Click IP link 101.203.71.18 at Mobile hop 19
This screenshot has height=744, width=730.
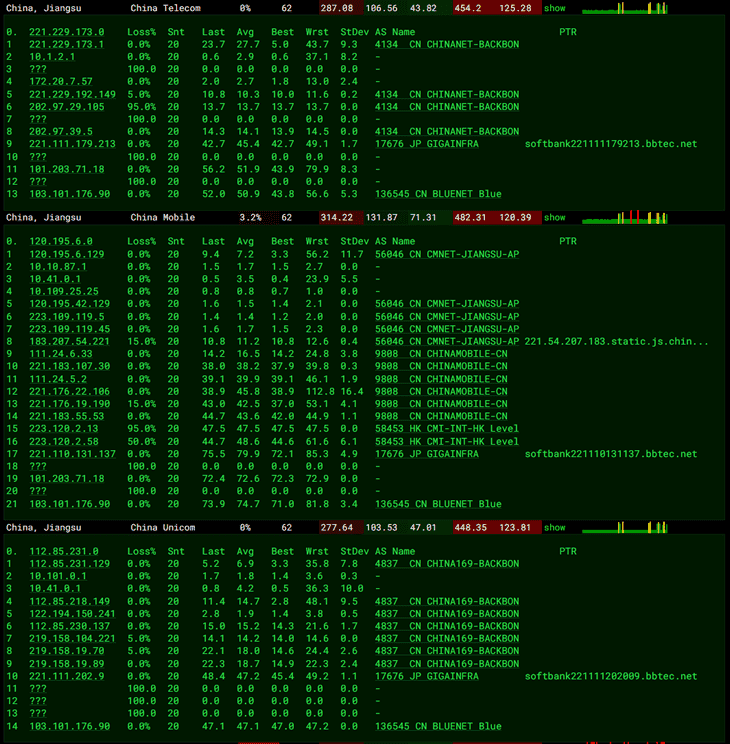66,479
